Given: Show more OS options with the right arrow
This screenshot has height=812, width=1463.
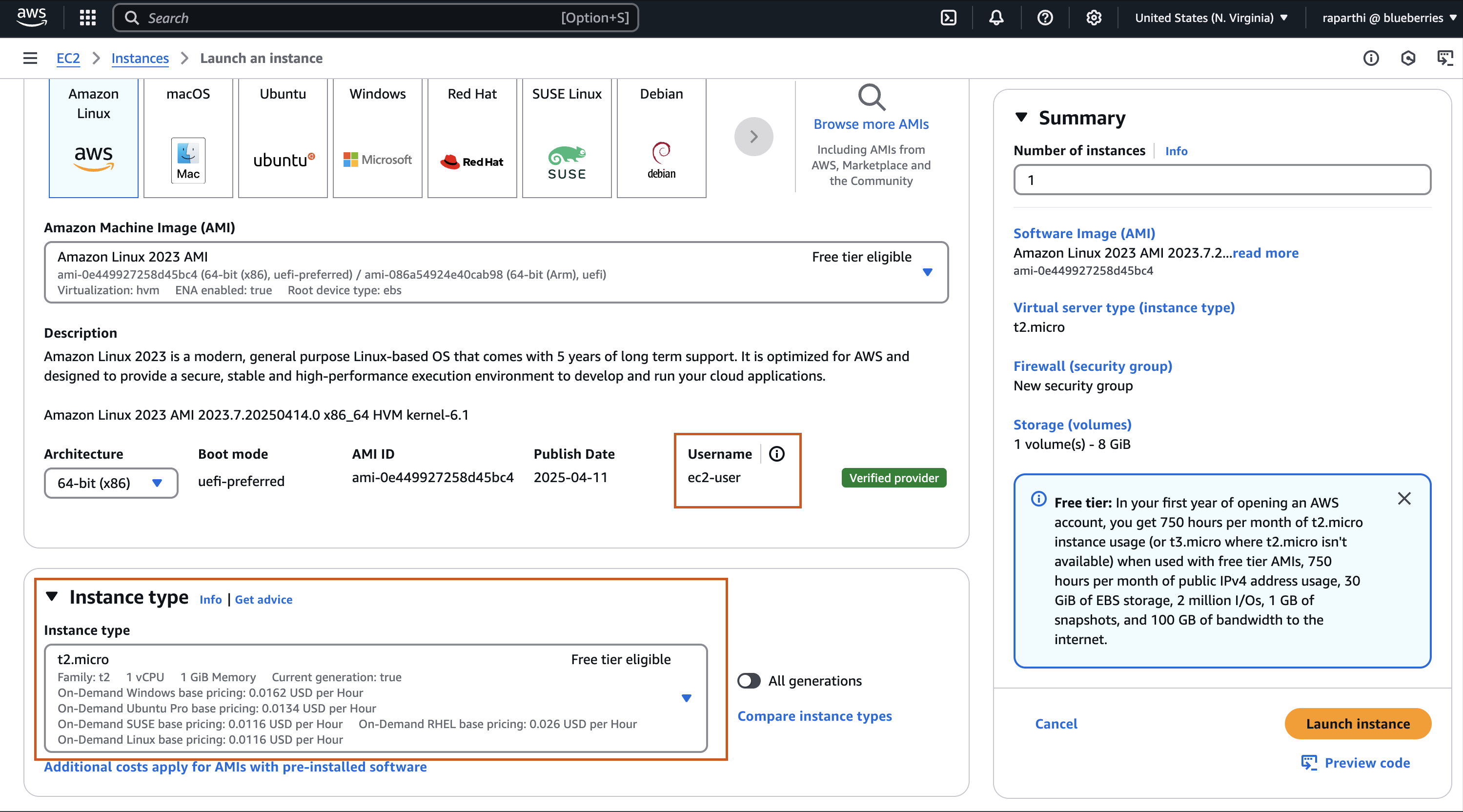Looking at the screenshot, I should click(753, 136).
